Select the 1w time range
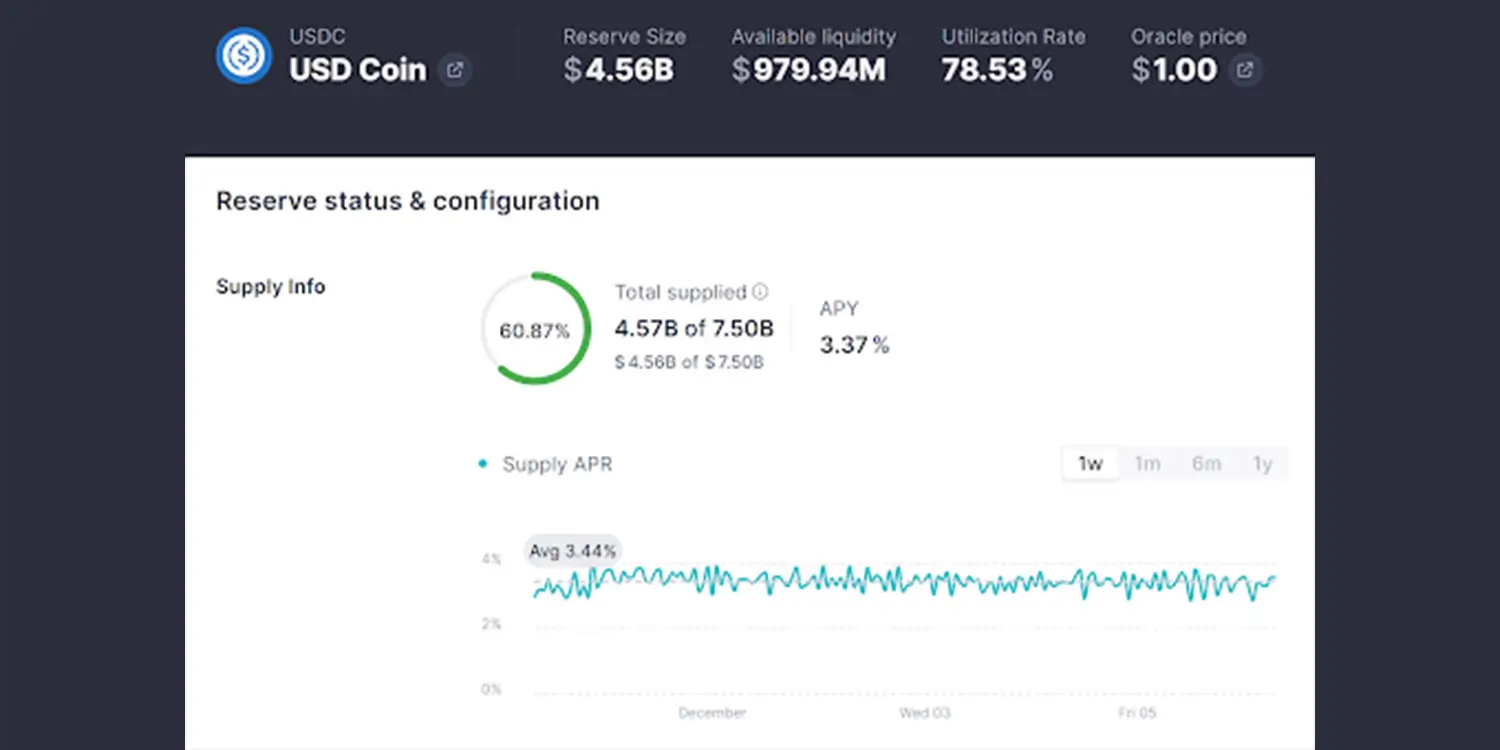Image resolution: width=1500 pixels, height=750 pixels. (x=1089, y=463)
